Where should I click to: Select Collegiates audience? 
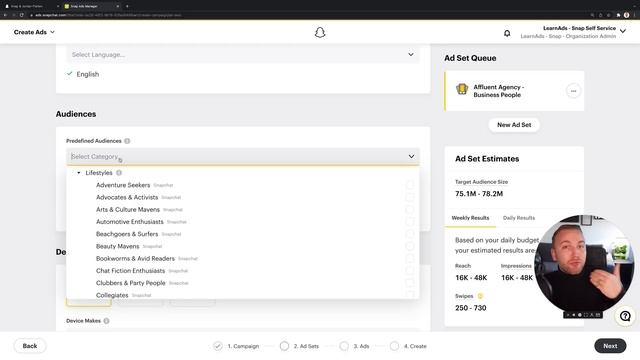pos(112,295)
